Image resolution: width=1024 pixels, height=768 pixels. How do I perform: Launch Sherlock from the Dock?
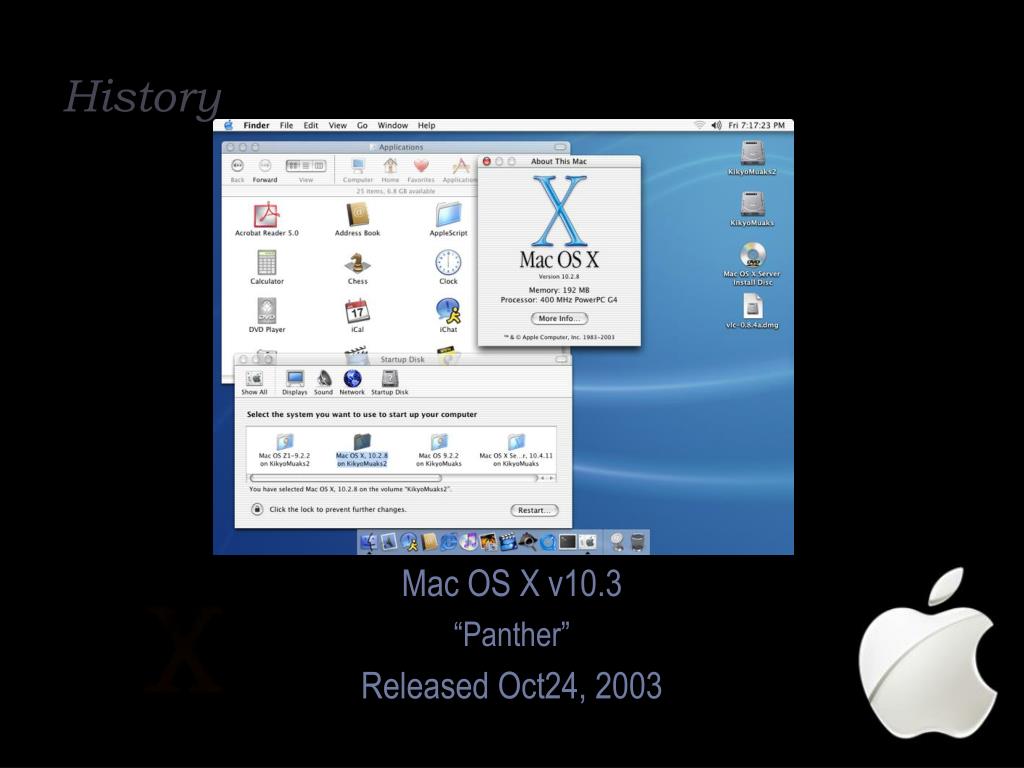click(528, 541)
